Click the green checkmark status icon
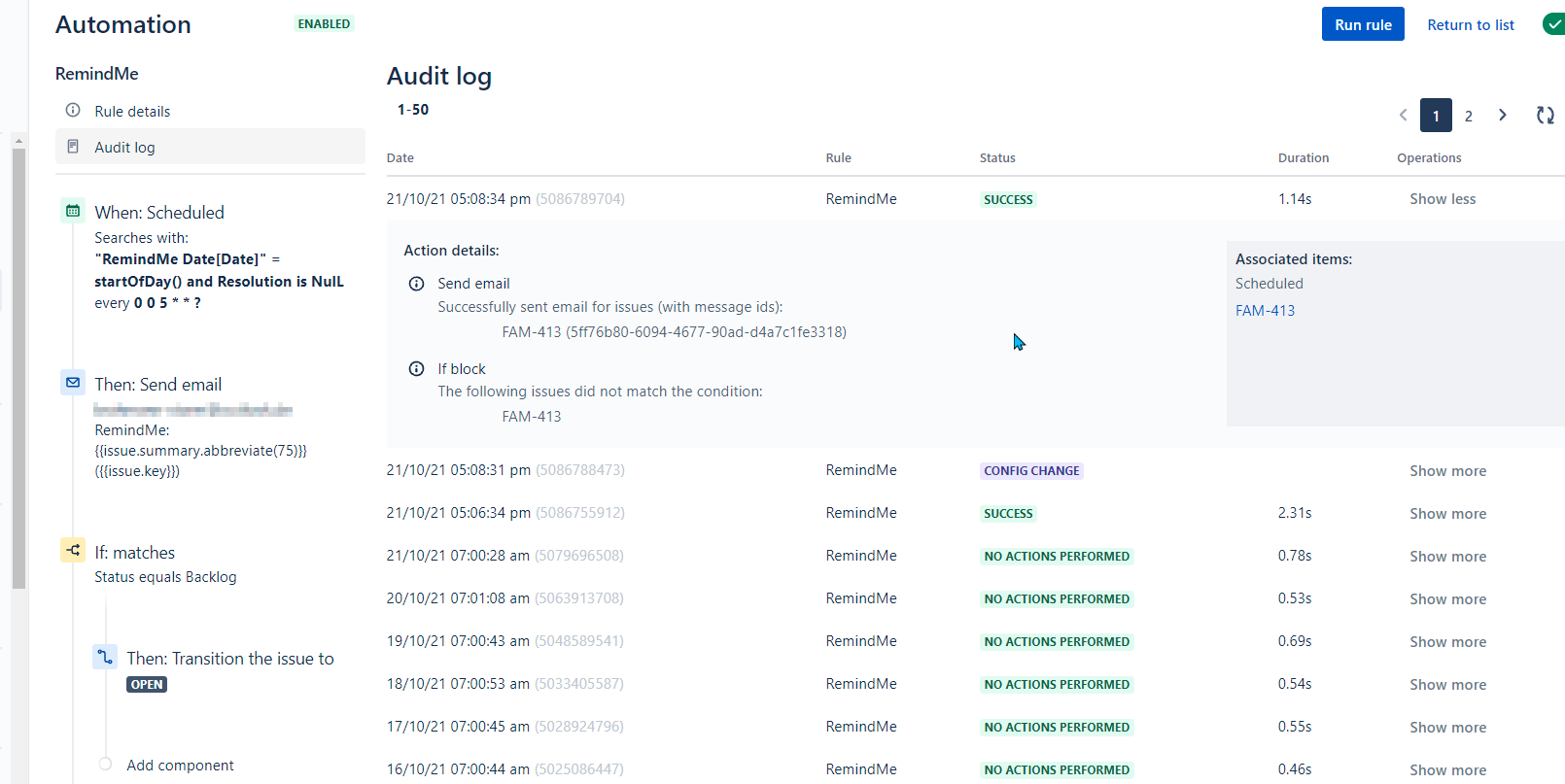The width and height of the screenshot is (1565, 784). pos(1553,24)
